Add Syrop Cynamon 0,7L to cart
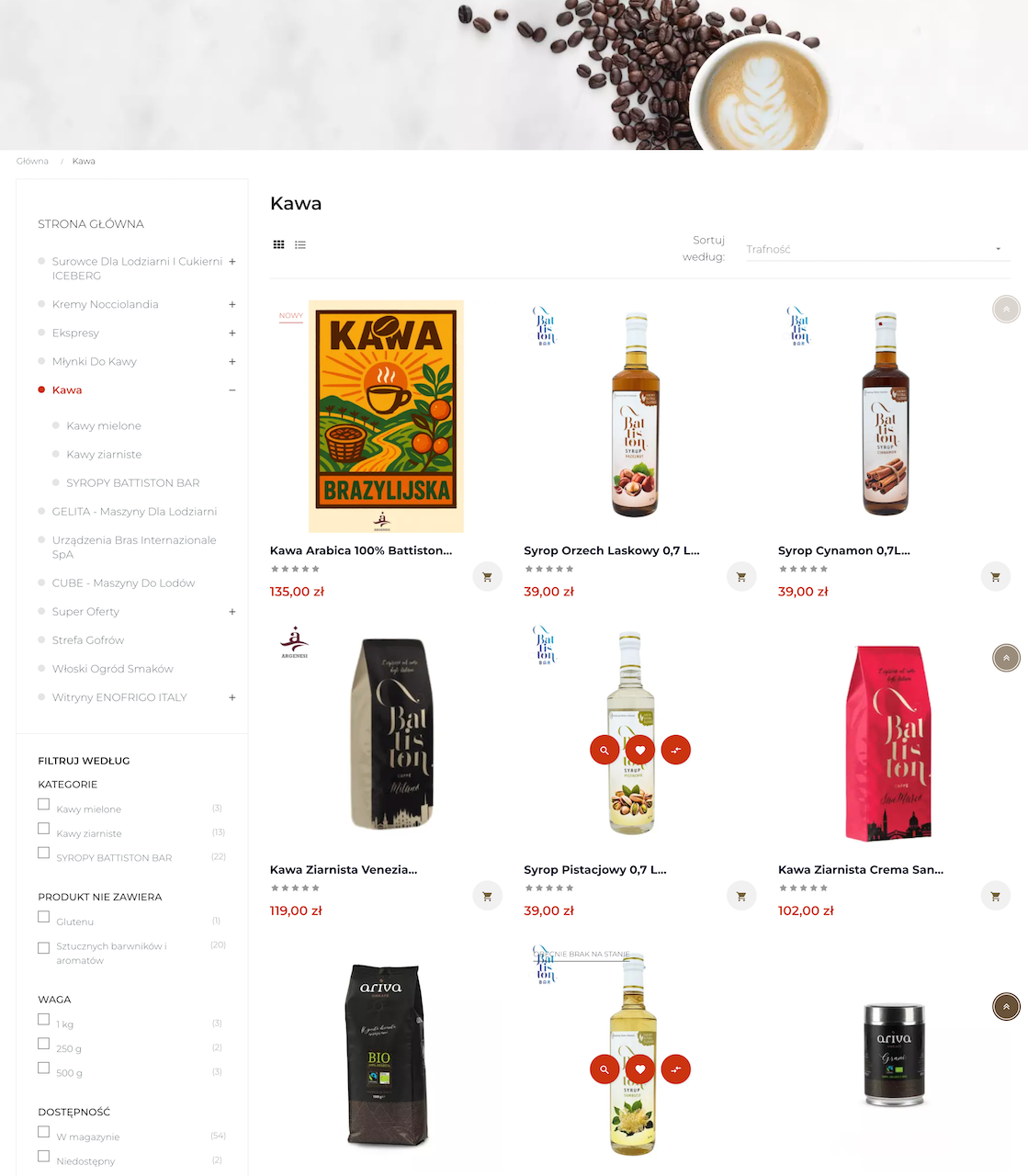The width and height of the screenshot is (1028, 1176). [x=995, y=577]
